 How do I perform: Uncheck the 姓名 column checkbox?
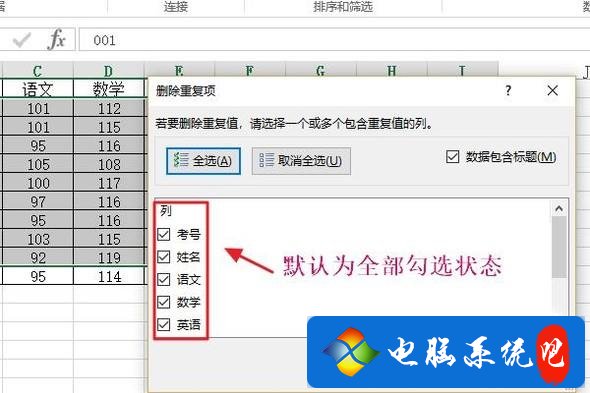164,257
